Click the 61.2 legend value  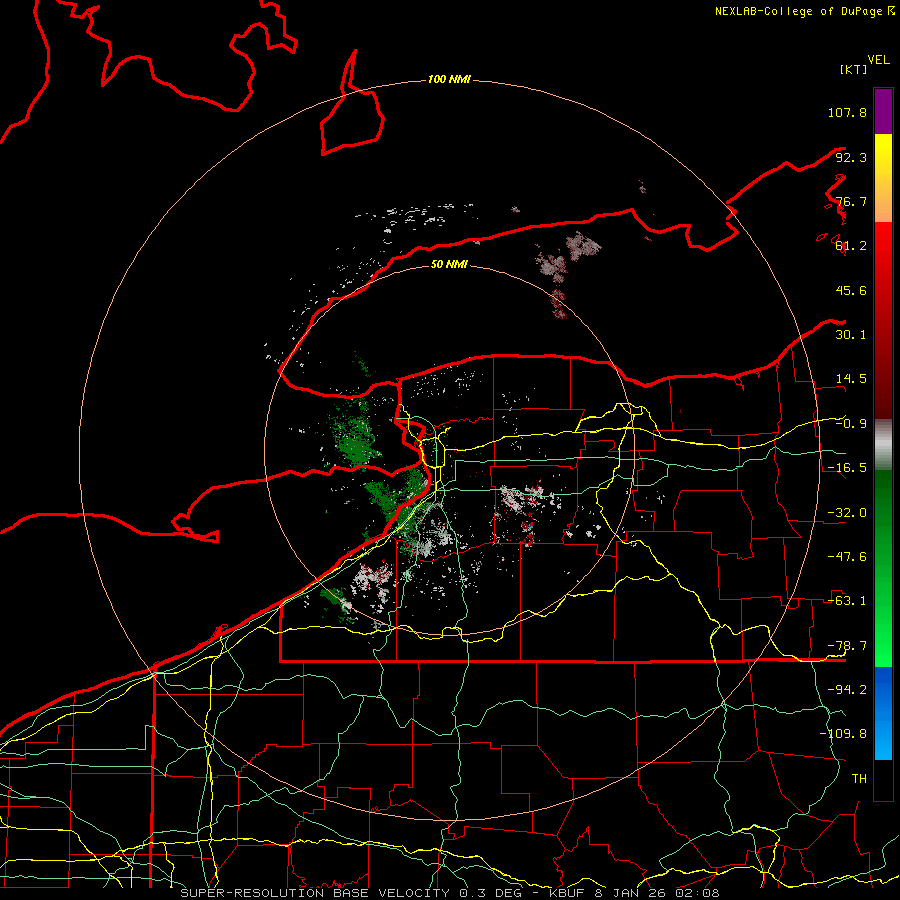(851, 246)
